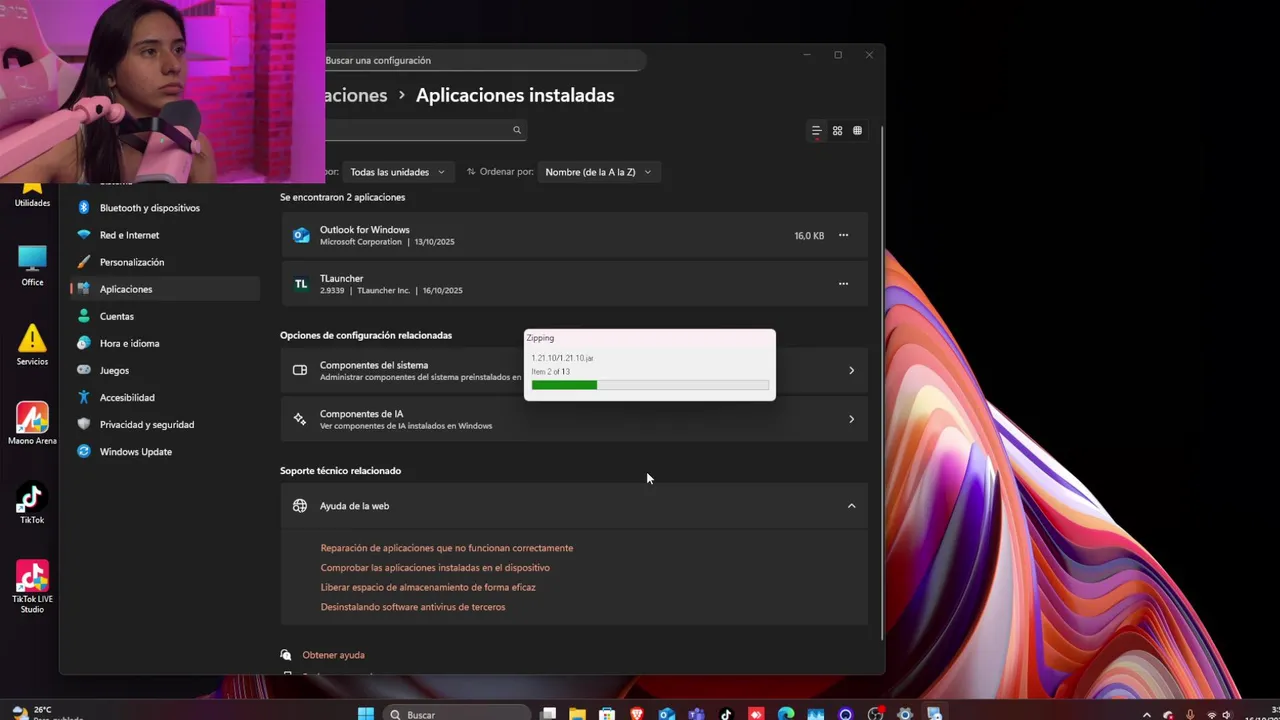Image resolution: width=1280 pixels, height=720 pixels.
Task: Click the Ayuda de la web globe icon
Action: click(x=300, y=506)
